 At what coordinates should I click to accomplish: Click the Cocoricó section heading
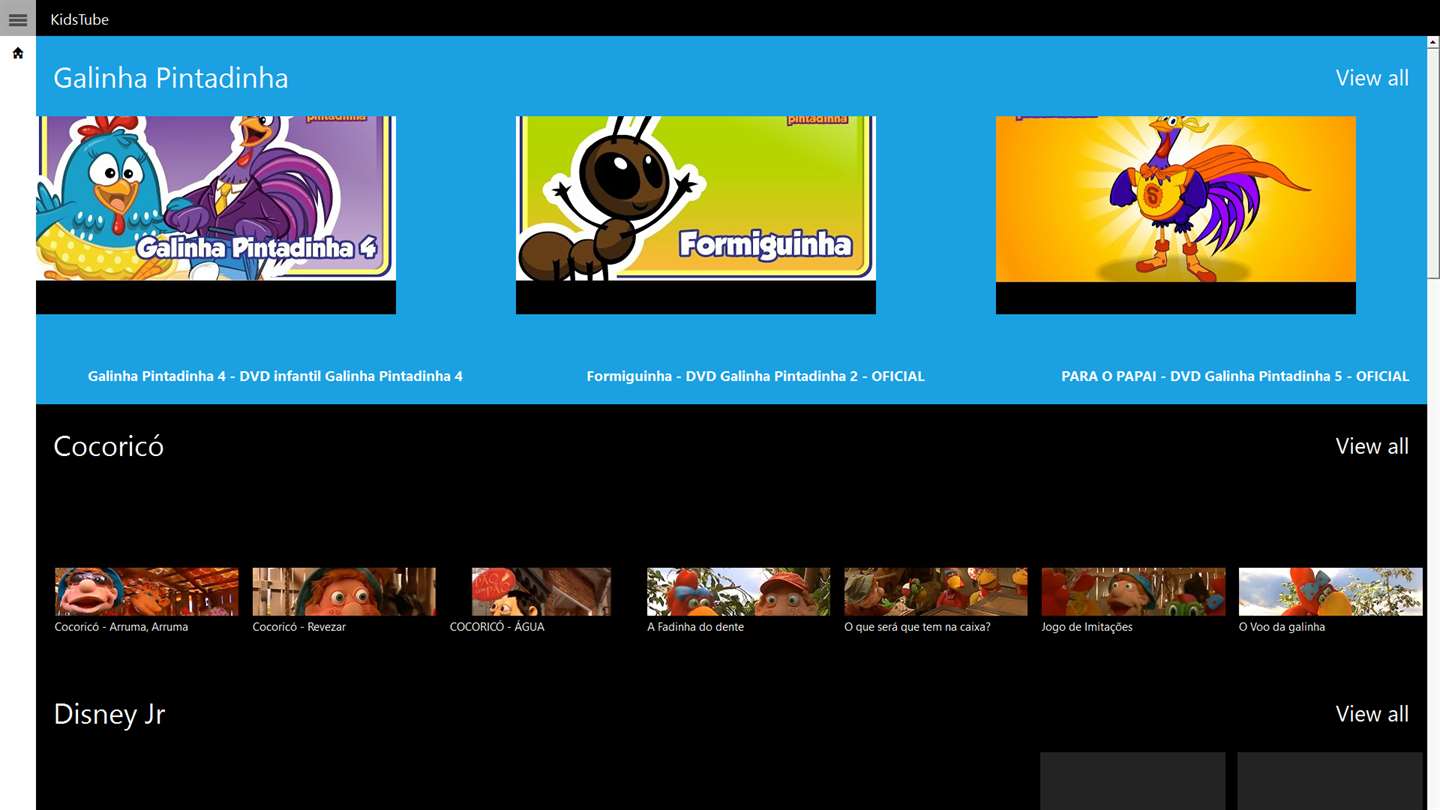[108, 446]
